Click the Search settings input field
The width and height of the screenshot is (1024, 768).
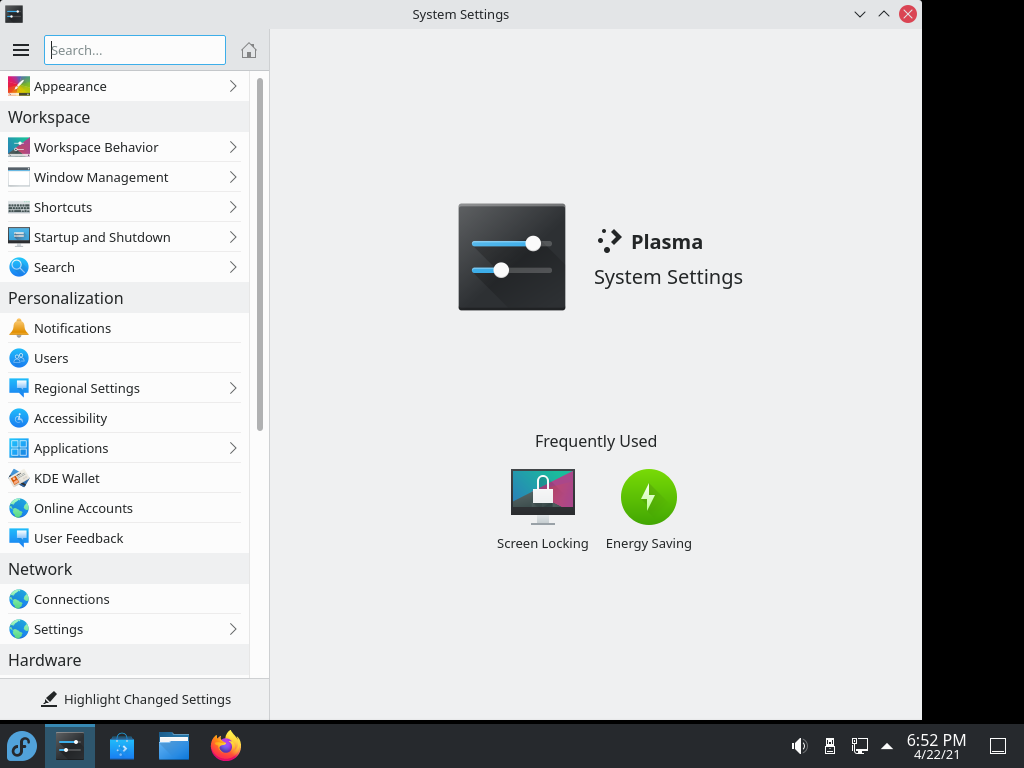tap(135, 50)
